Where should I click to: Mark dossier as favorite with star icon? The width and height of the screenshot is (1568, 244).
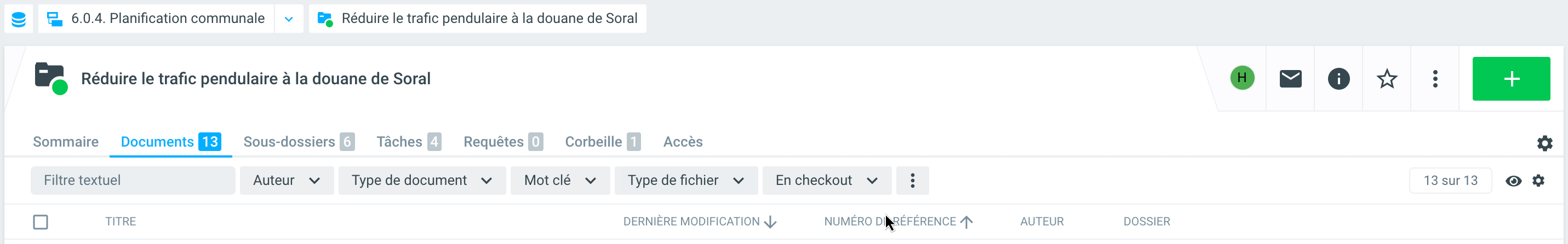(x=1387, y=79)
